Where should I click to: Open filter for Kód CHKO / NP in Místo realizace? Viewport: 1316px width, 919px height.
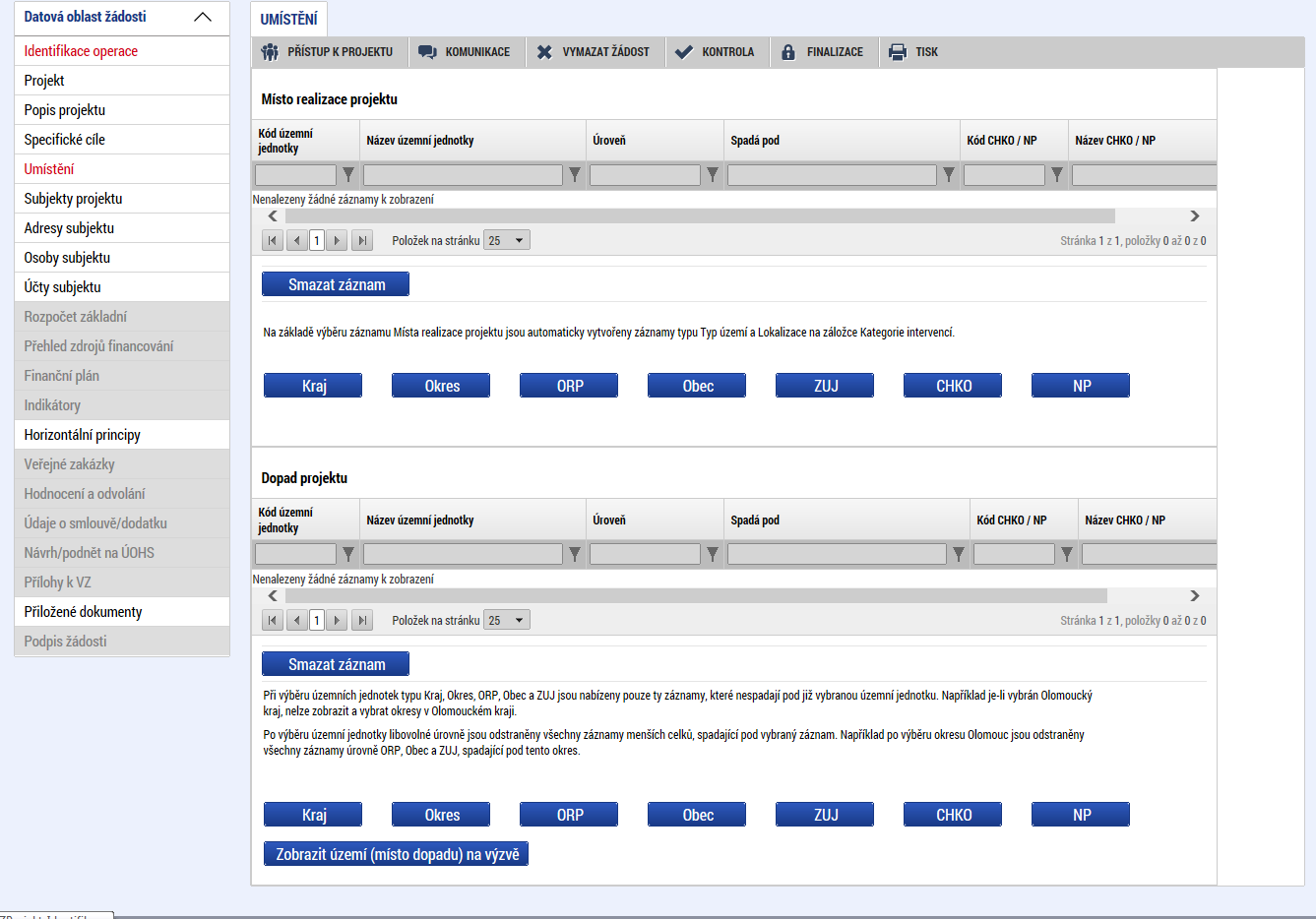click(1057, 175)
